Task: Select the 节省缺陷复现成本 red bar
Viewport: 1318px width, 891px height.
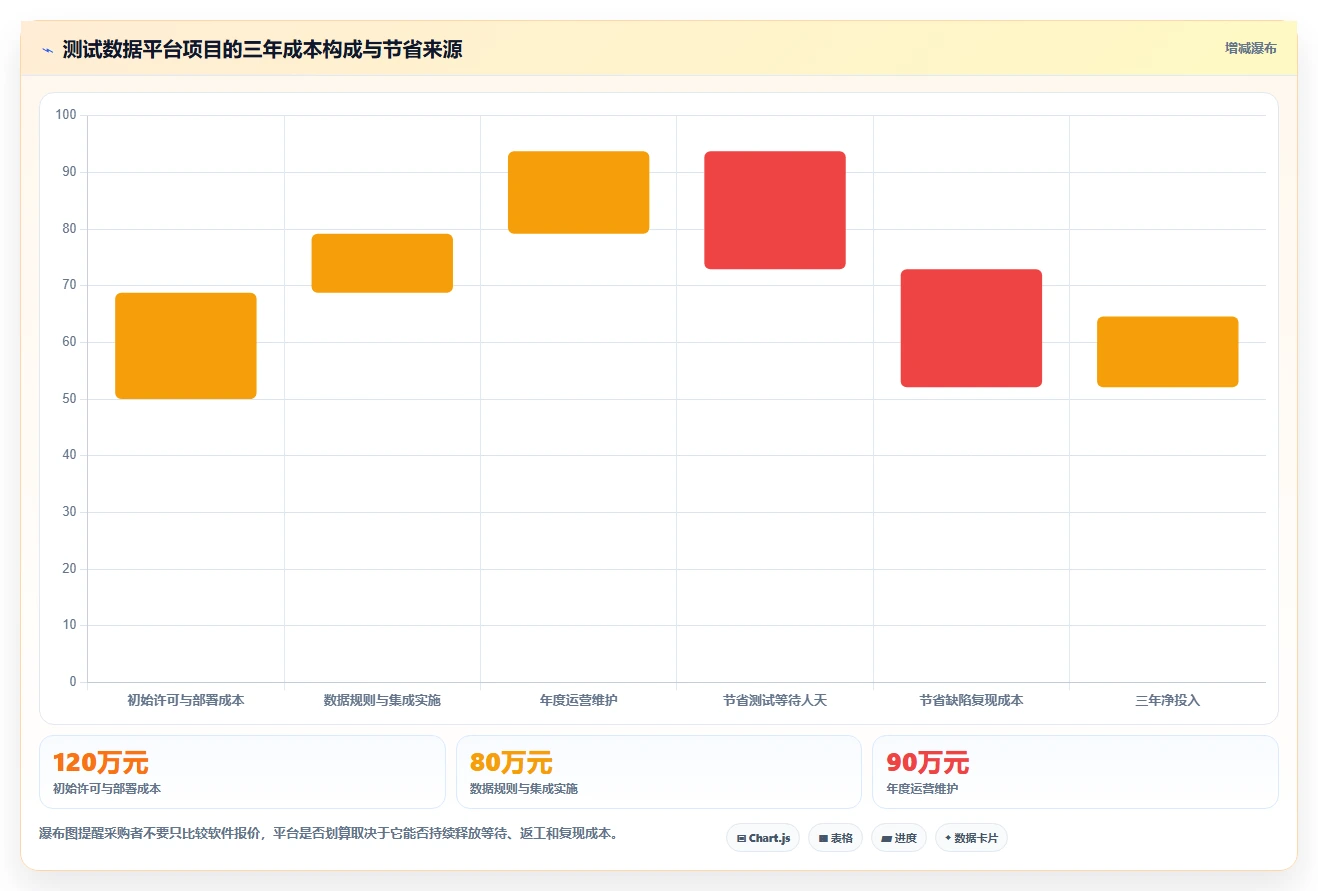Action: pyautogui.click(x=971, y=328)
